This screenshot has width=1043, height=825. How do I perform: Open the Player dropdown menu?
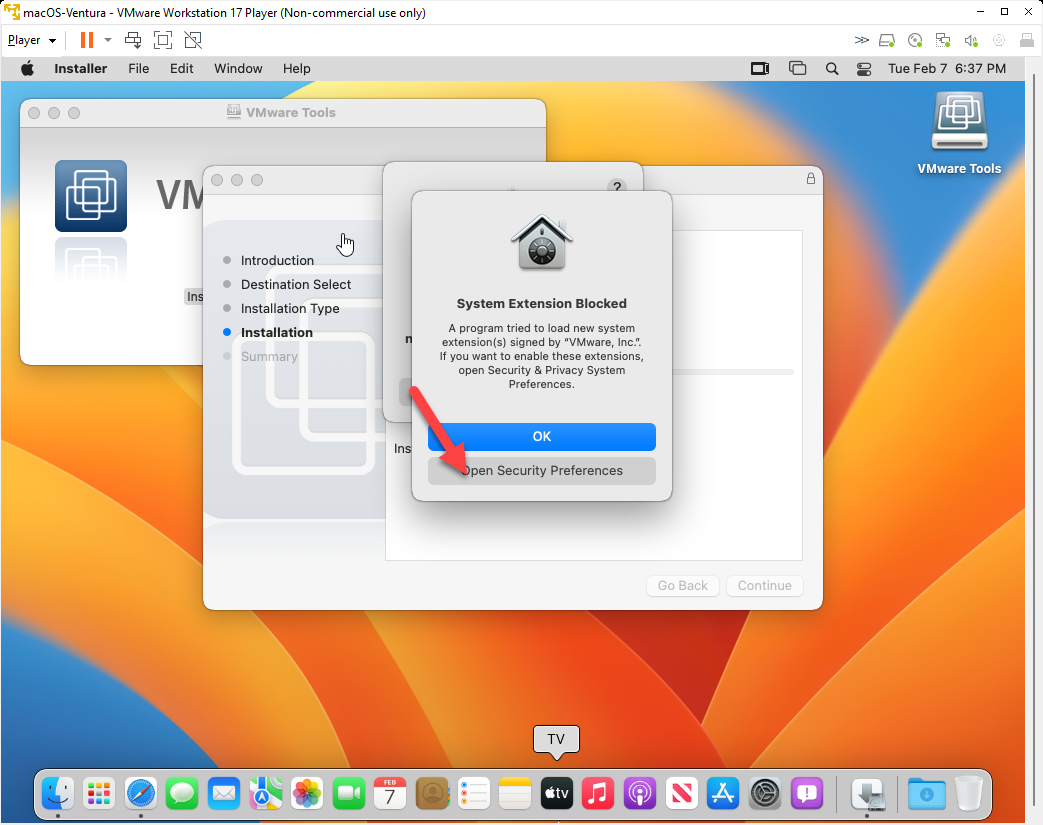[31, 40]
